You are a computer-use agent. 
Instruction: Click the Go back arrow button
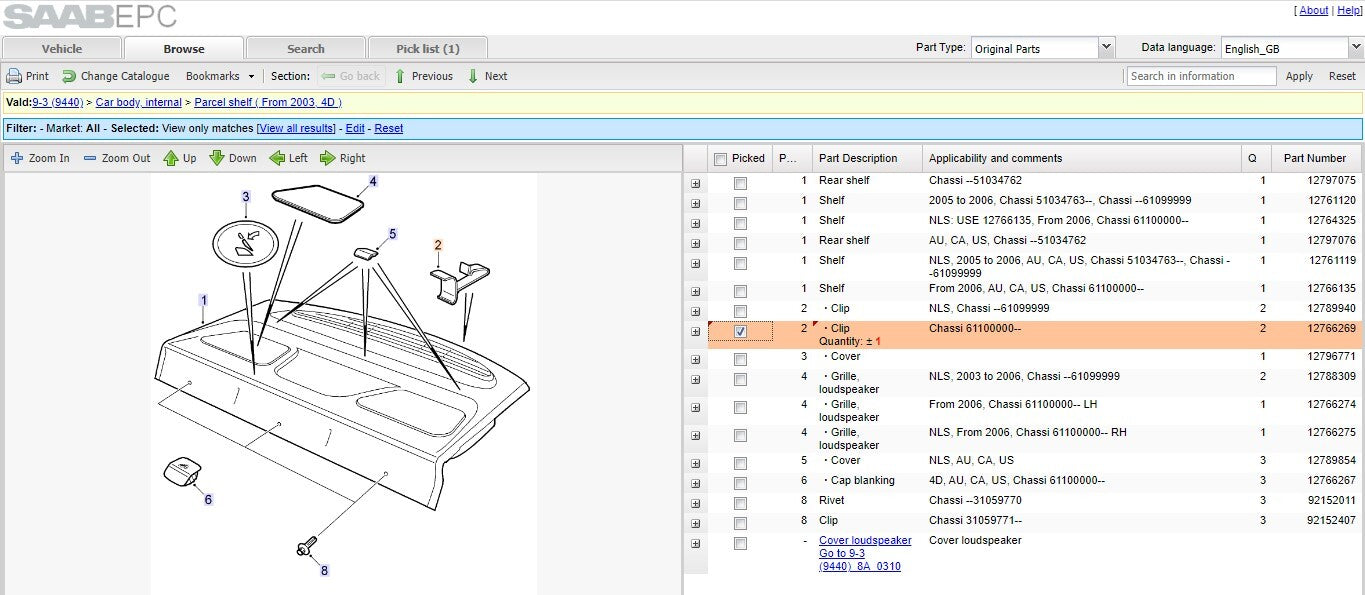point(351,76)
